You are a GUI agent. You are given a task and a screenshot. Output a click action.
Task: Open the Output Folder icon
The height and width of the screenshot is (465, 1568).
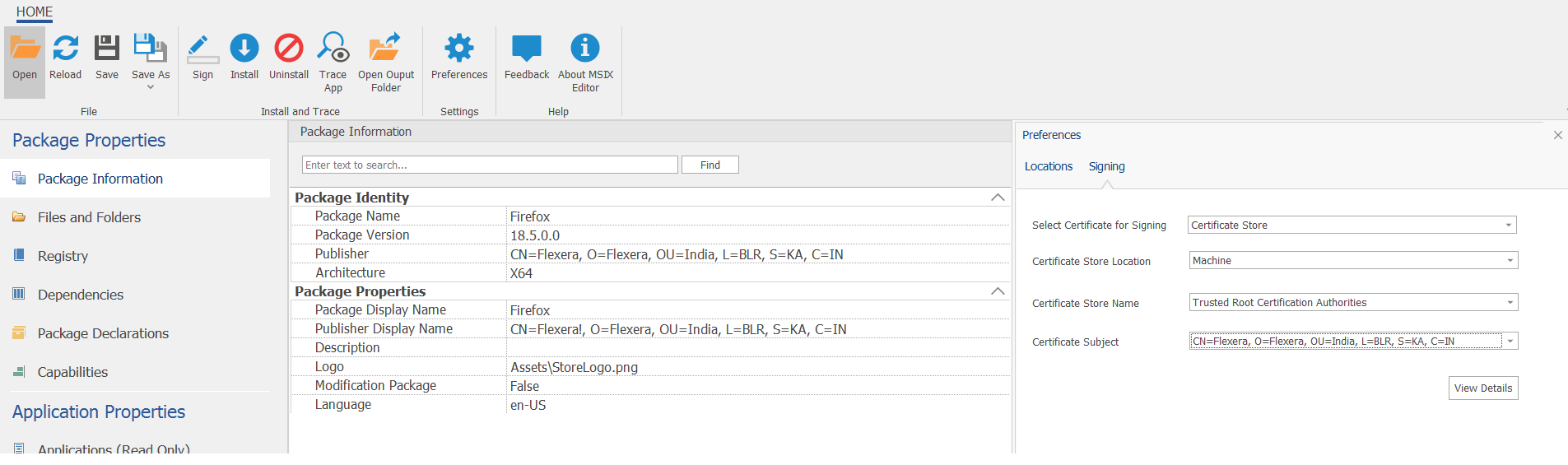(385, 48)
